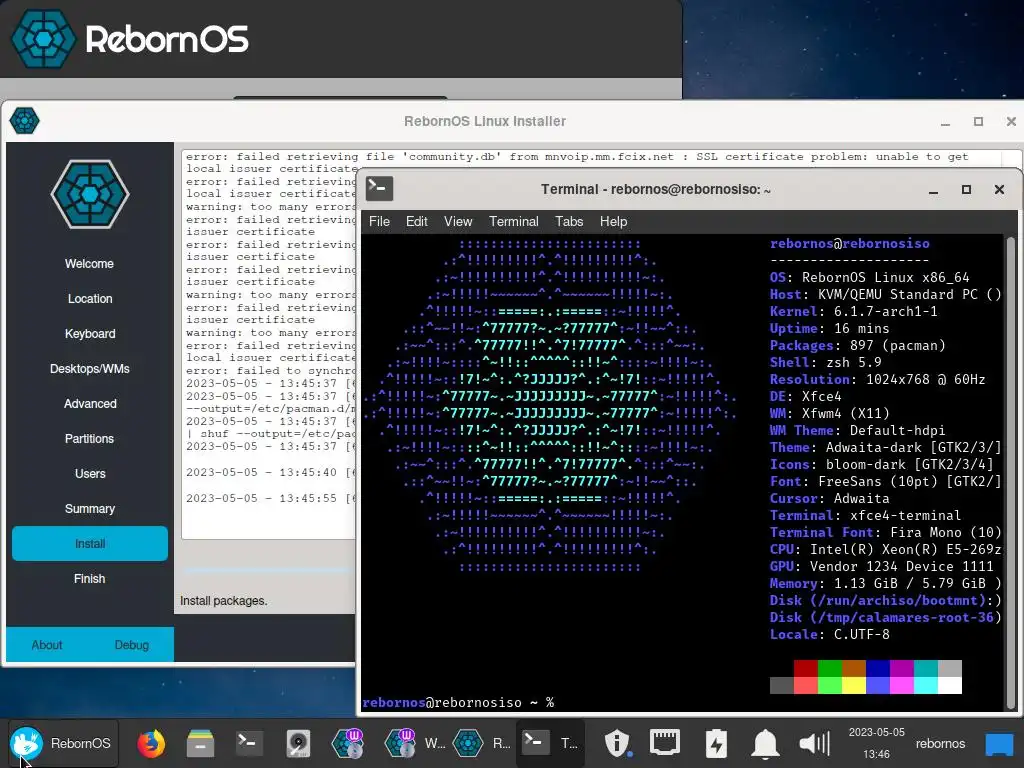
Task: Open the power manager battery tray icon
Action: point(716,743)
